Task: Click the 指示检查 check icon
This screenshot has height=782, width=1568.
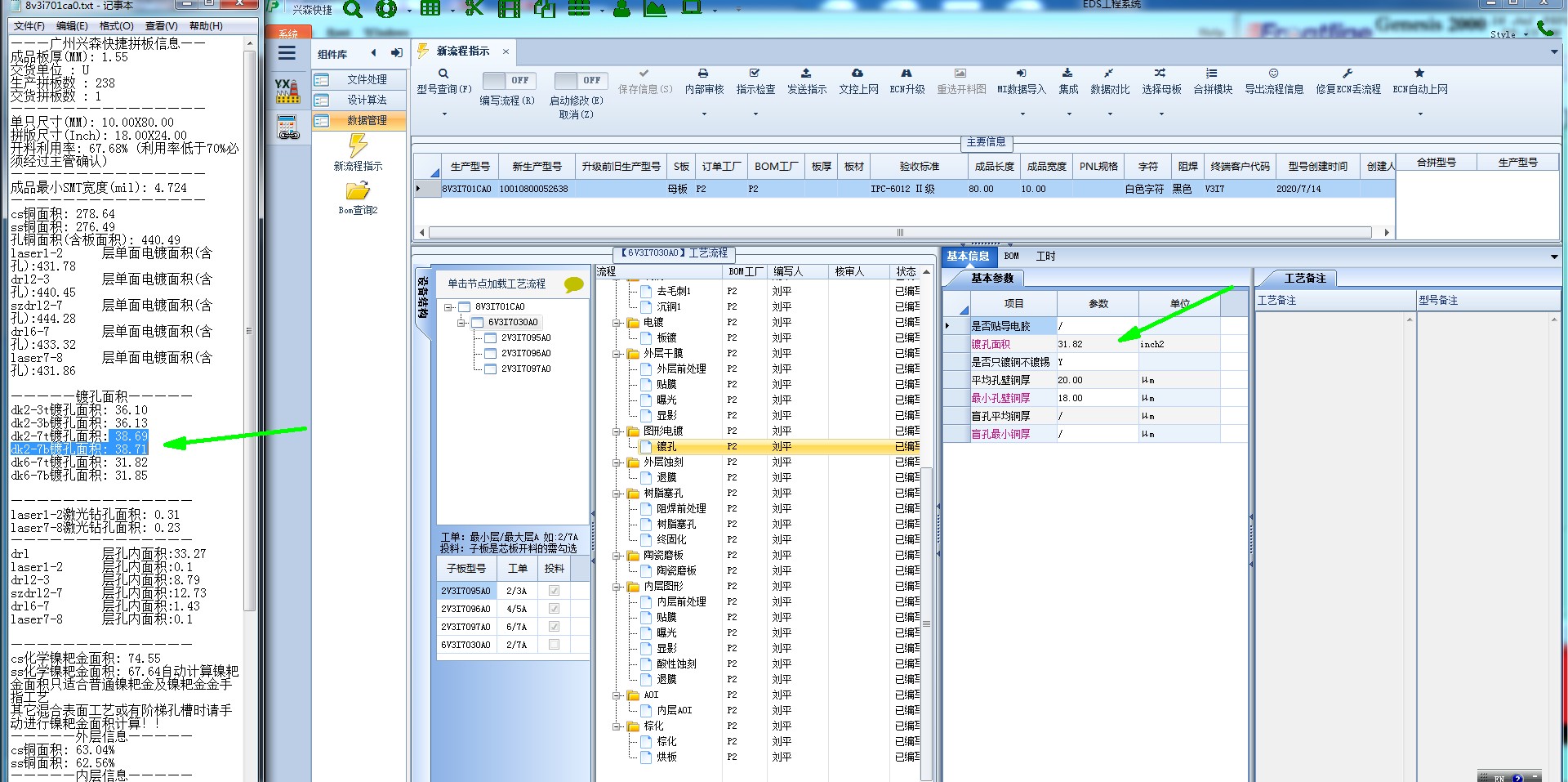Action: (755, 74)
